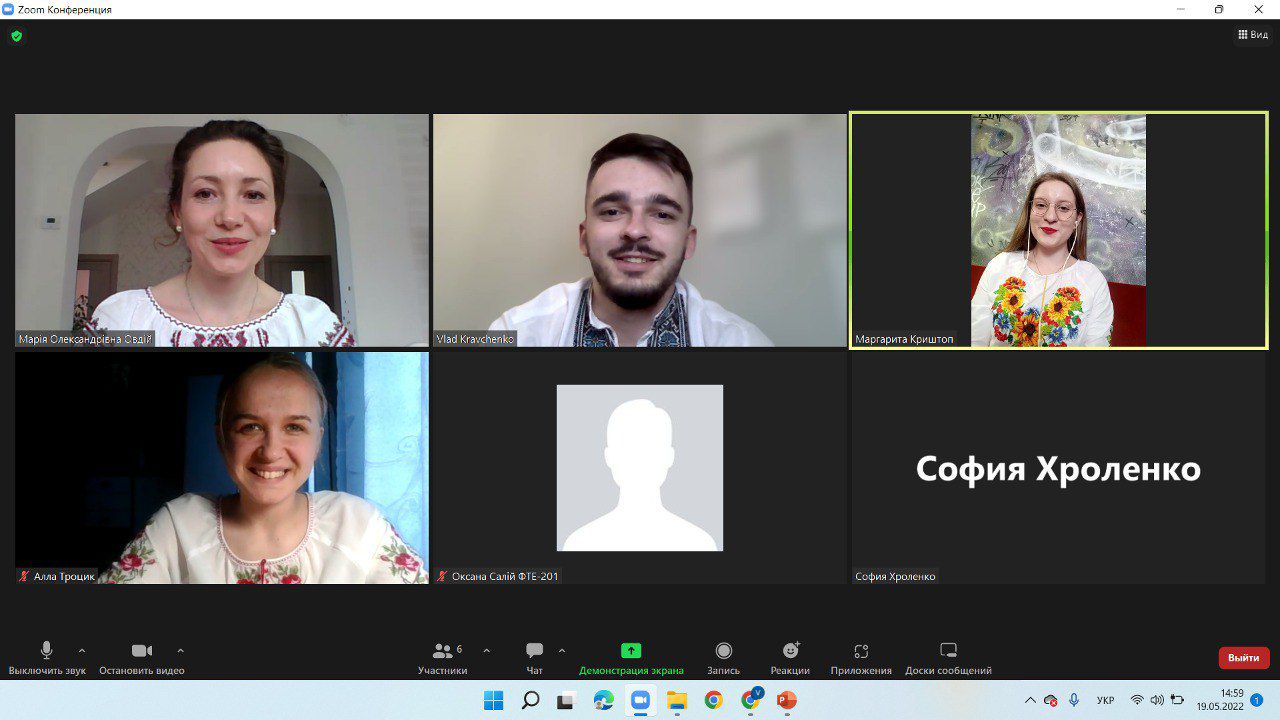This screenshot has width=1280, height=720.
Task: Select Vlad Kravchenko's video tile
Action: 639,230
